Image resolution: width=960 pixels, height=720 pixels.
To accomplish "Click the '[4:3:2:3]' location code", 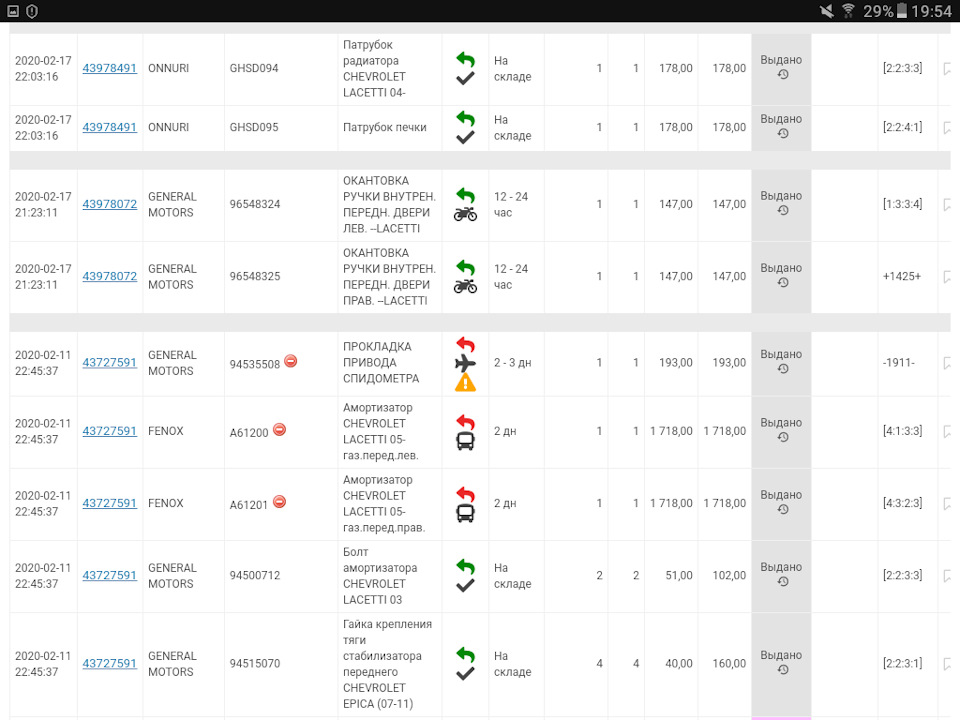I will (902, 503).
